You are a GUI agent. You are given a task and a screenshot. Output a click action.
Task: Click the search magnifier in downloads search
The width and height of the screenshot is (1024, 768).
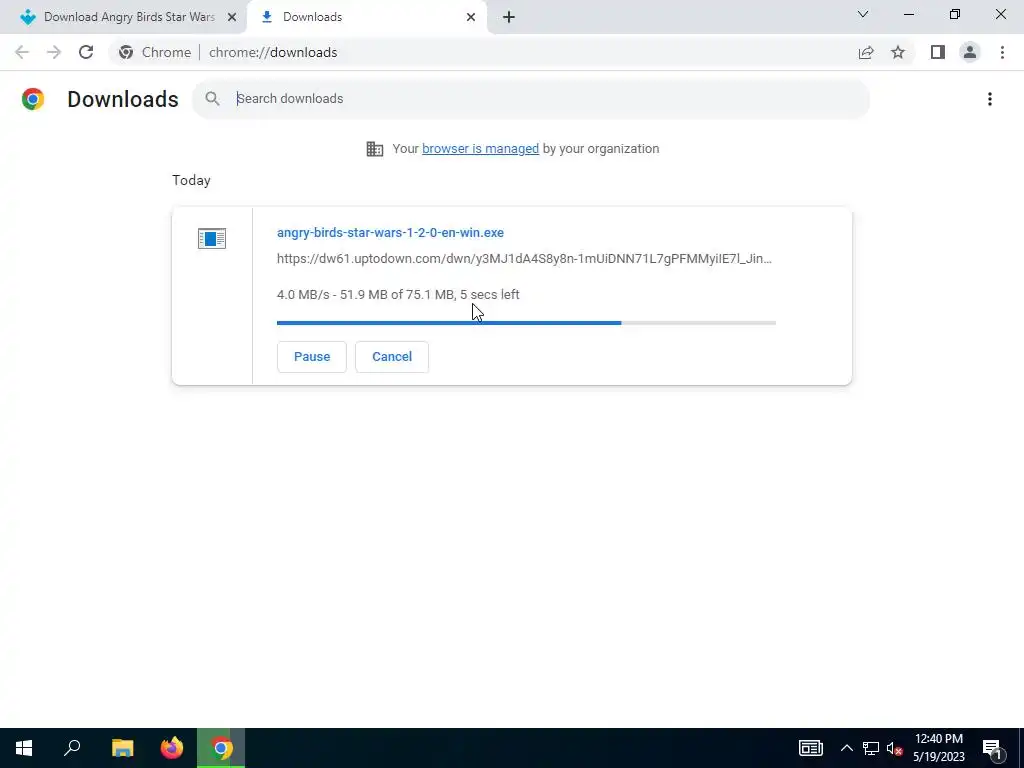(x=212, y=99)
